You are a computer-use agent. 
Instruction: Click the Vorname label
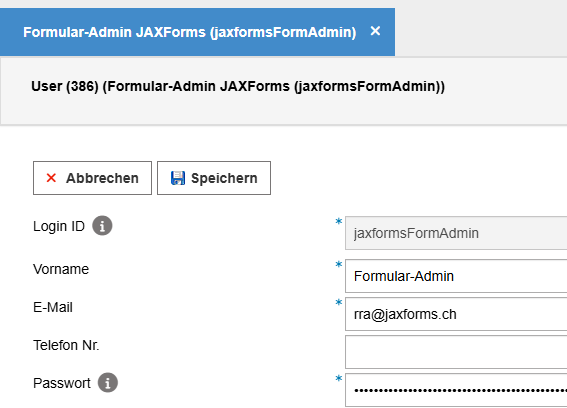pos(61,269)
